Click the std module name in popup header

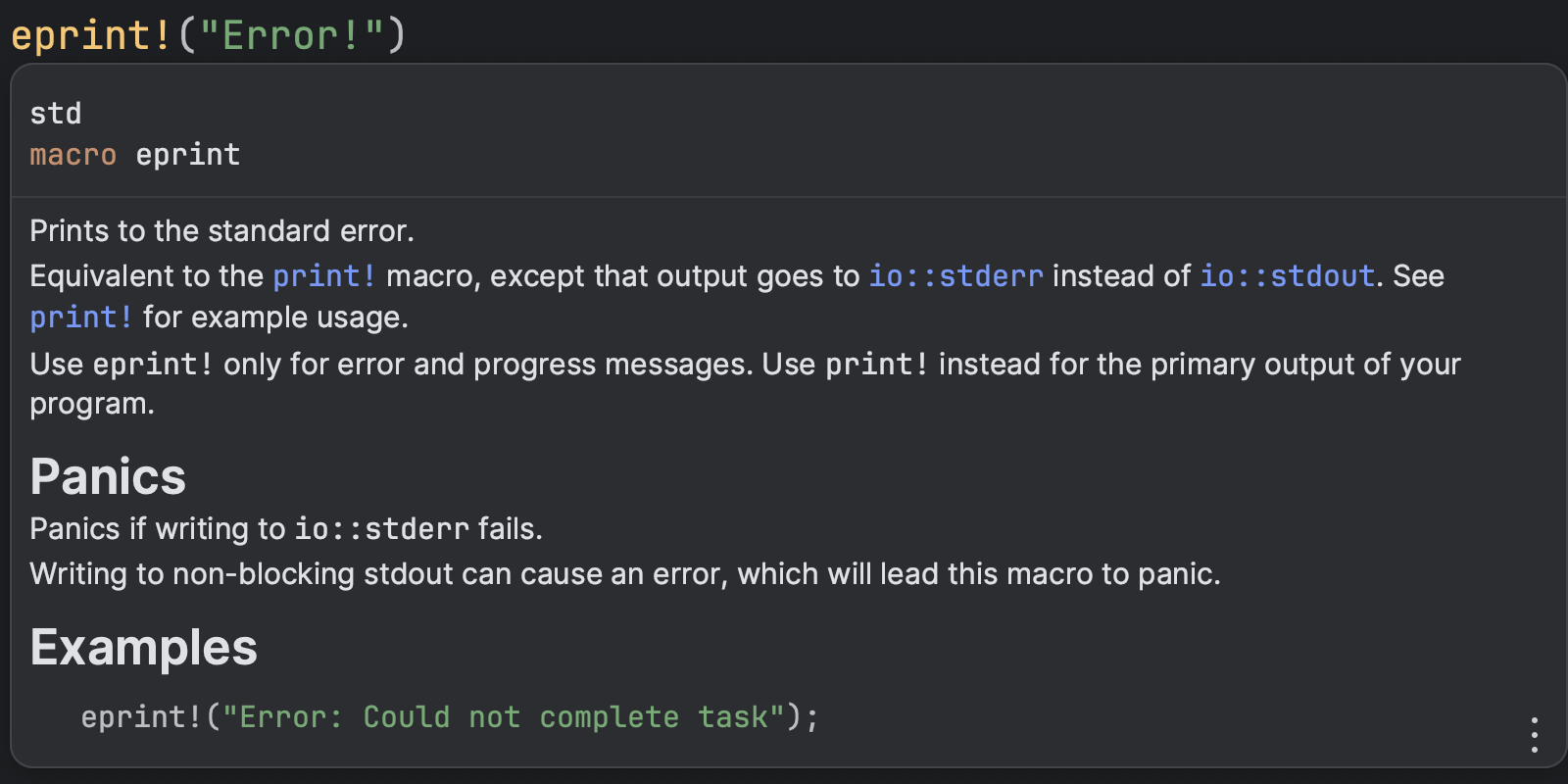coord(56,114)
